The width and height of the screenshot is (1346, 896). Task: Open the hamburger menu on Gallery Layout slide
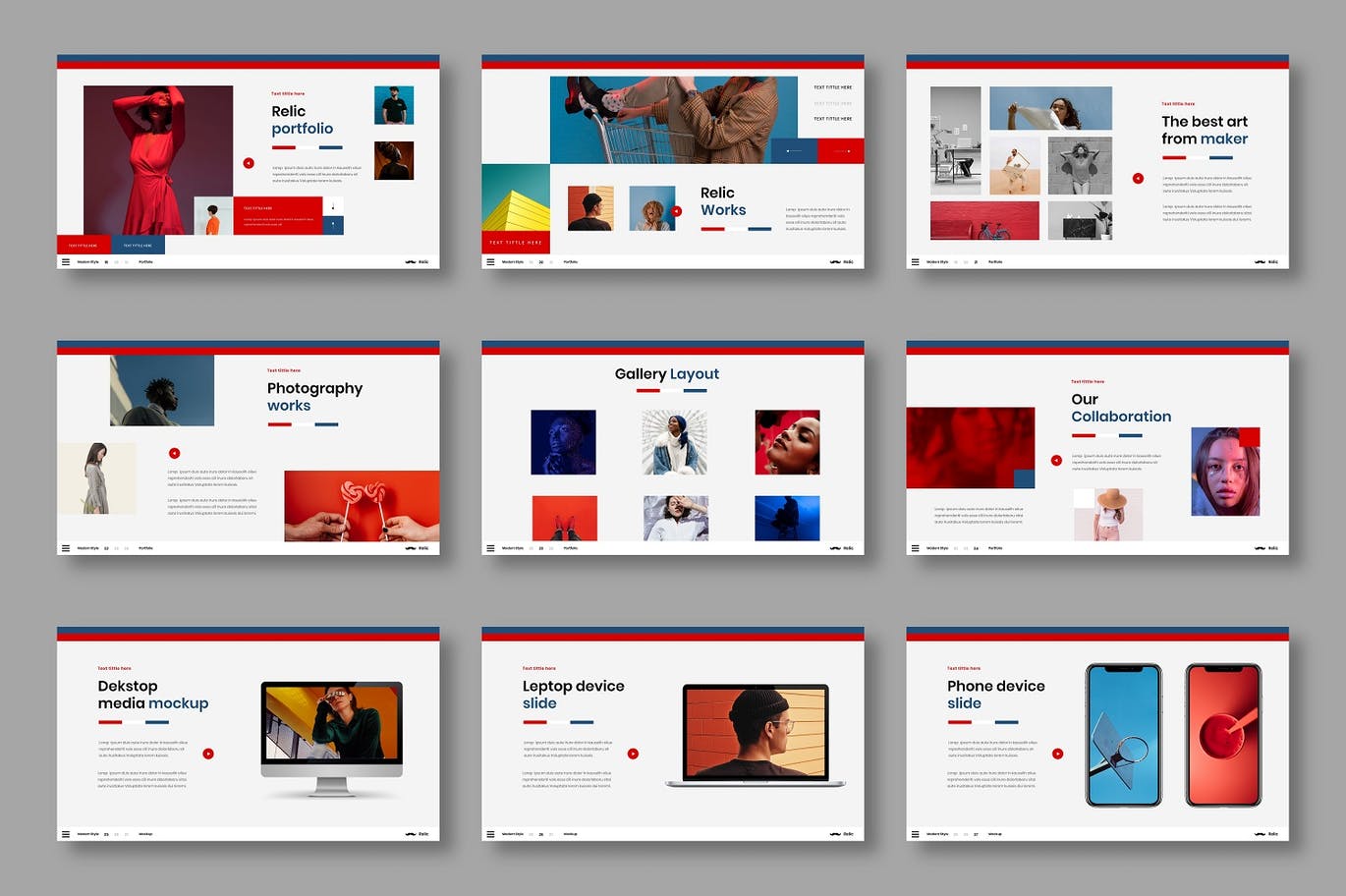tap(490, 548)
